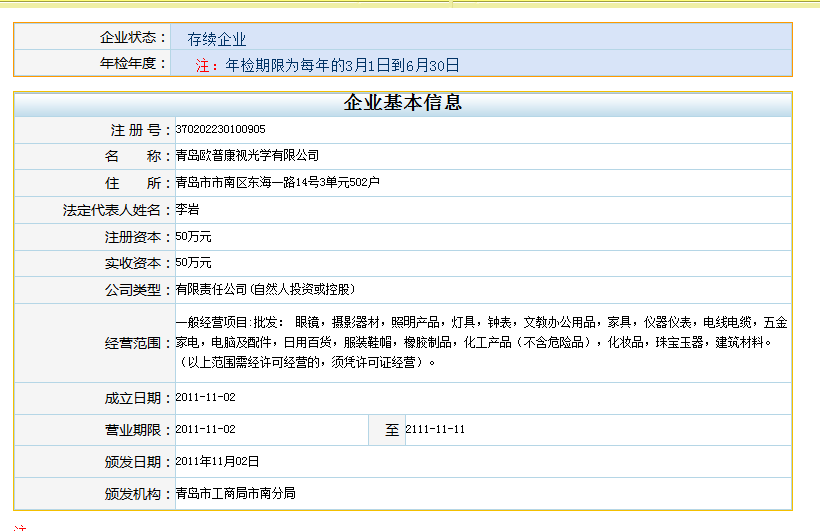
Task: Click the business scope line starting 一般经营项目
Action: coord(481,322)
